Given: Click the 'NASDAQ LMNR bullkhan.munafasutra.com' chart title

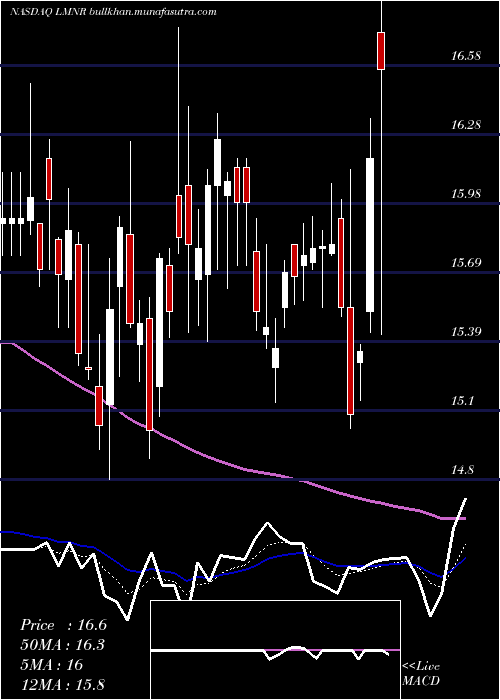Looking at the screenshot, I should click(x=113, y=12).
